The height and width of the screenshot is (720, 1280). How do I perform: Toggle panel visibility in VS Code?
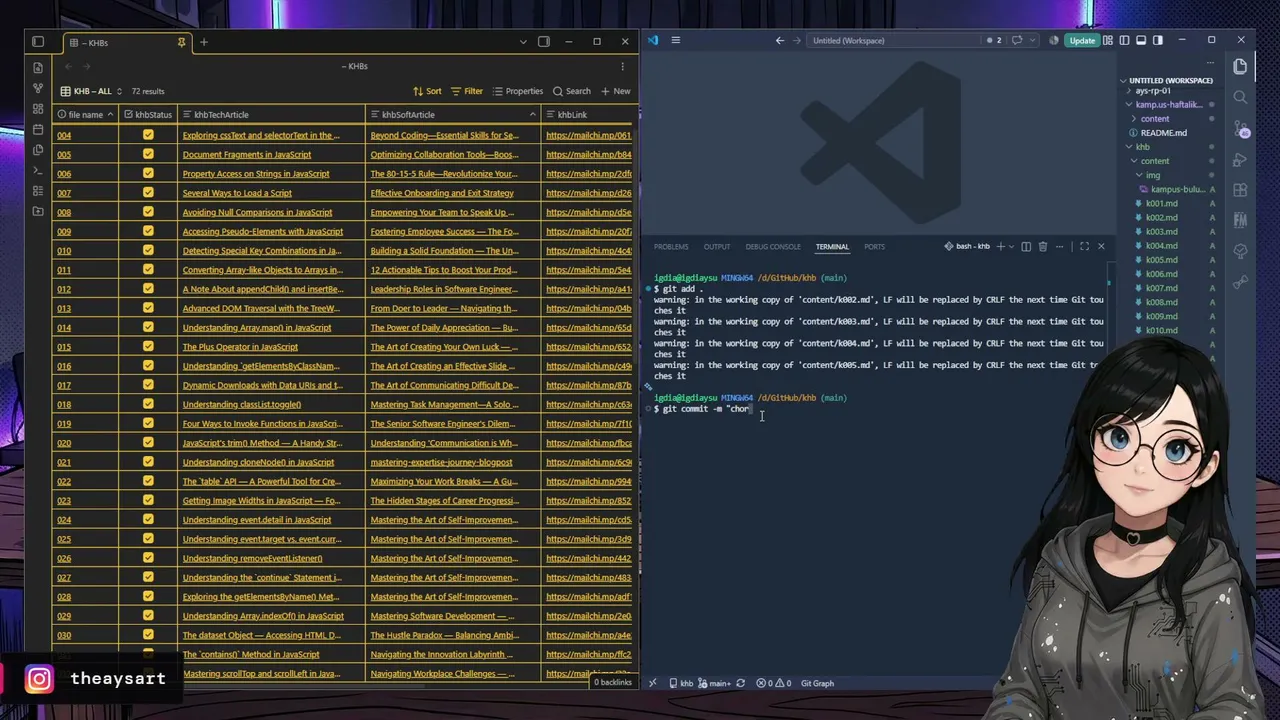[x=1141, y=41]
